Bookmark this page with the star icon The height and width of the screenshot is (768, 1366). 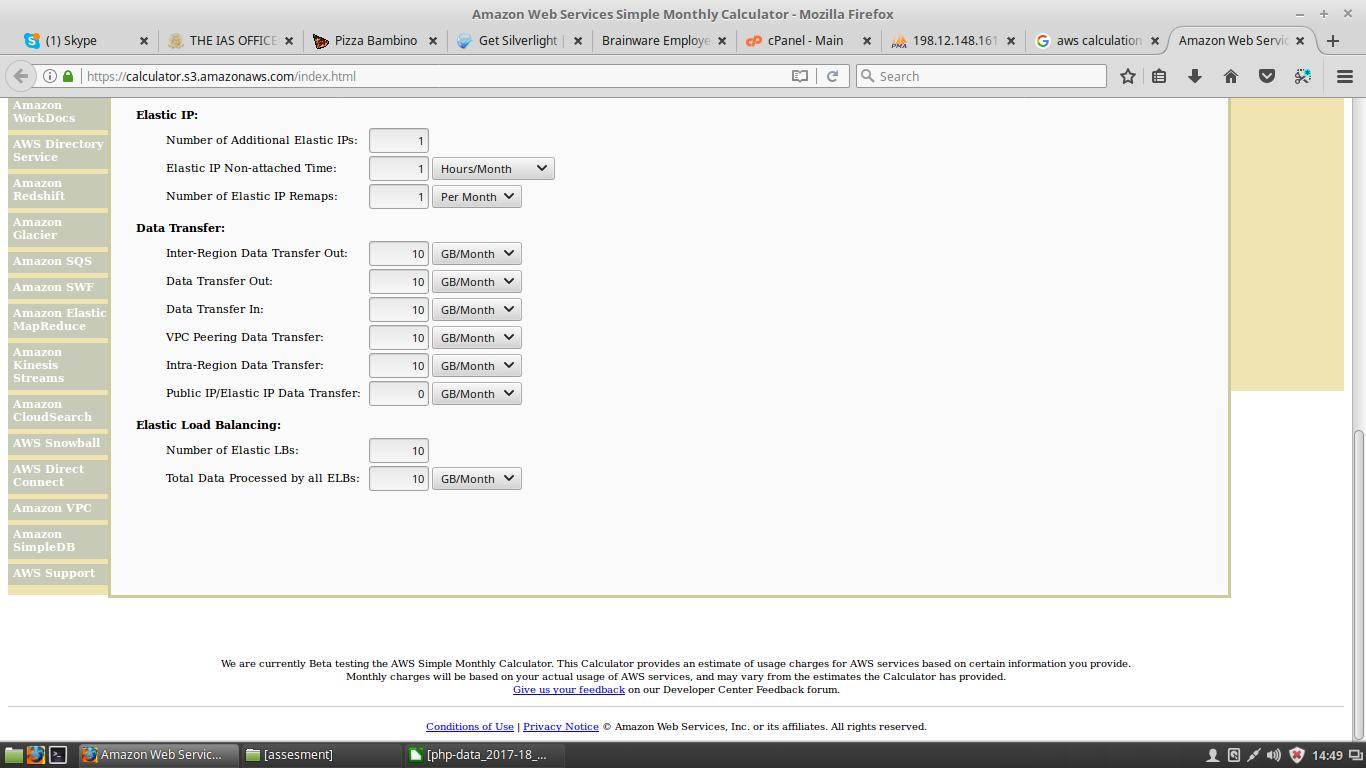1128,76
